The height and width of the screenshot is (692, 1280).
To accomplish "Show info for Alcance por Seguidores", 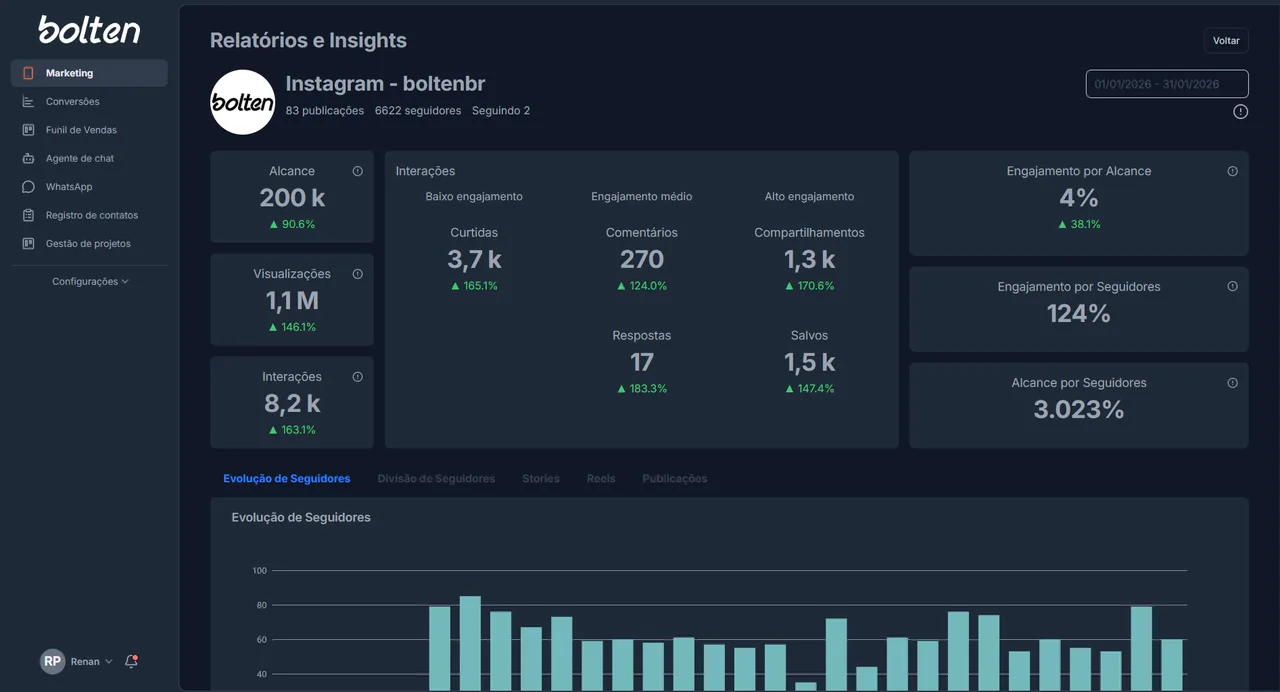I will [1232, 383].
